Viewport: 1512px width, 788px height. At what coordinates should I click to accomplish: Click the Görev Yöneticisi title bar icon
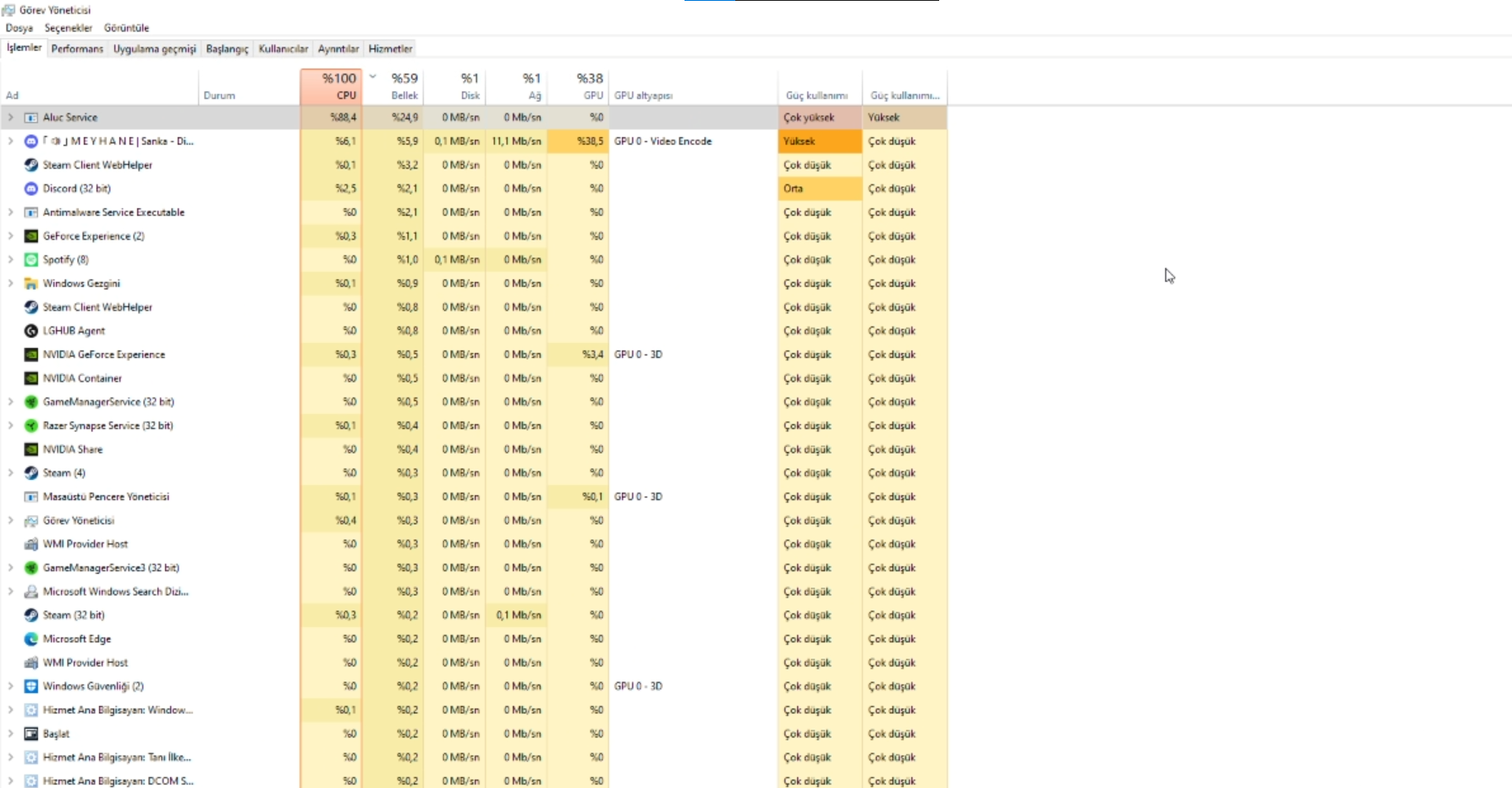[x=8, y=10]
